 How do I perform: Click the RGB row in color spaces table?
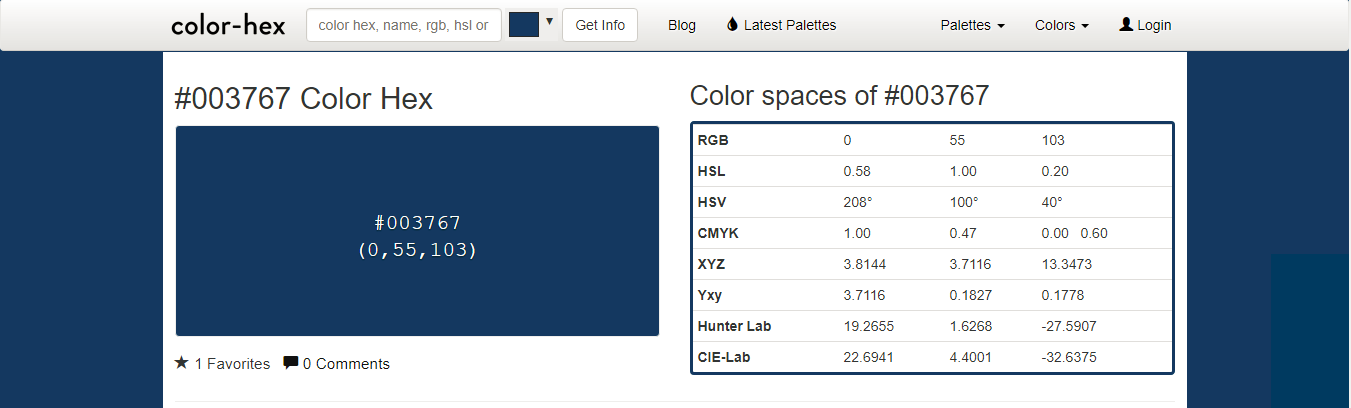[932, 140]
